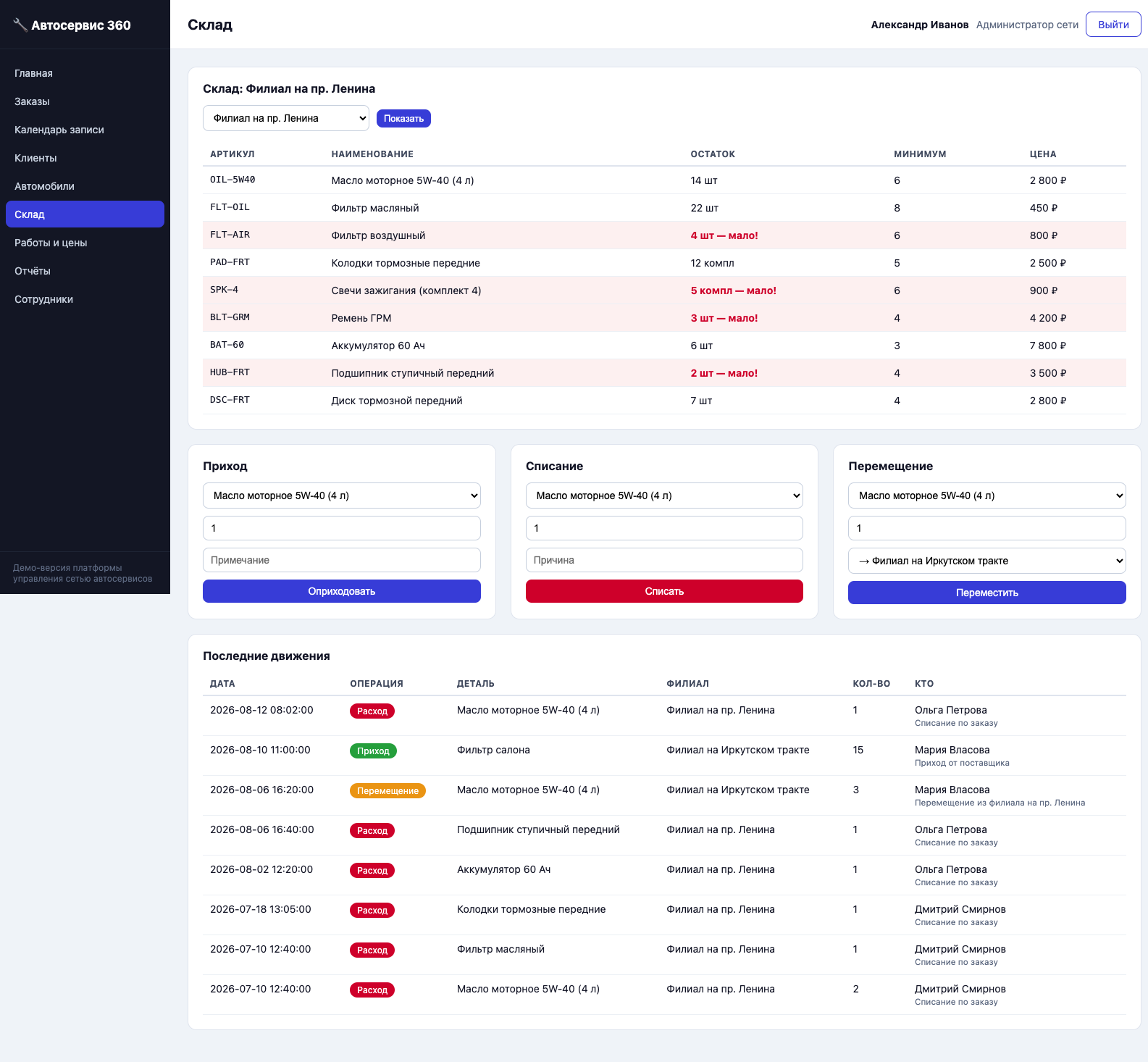This screenshot has width=1148, height=1062.
Task: Expand the branch selector dropdown
Action: [x=286, y=118]
